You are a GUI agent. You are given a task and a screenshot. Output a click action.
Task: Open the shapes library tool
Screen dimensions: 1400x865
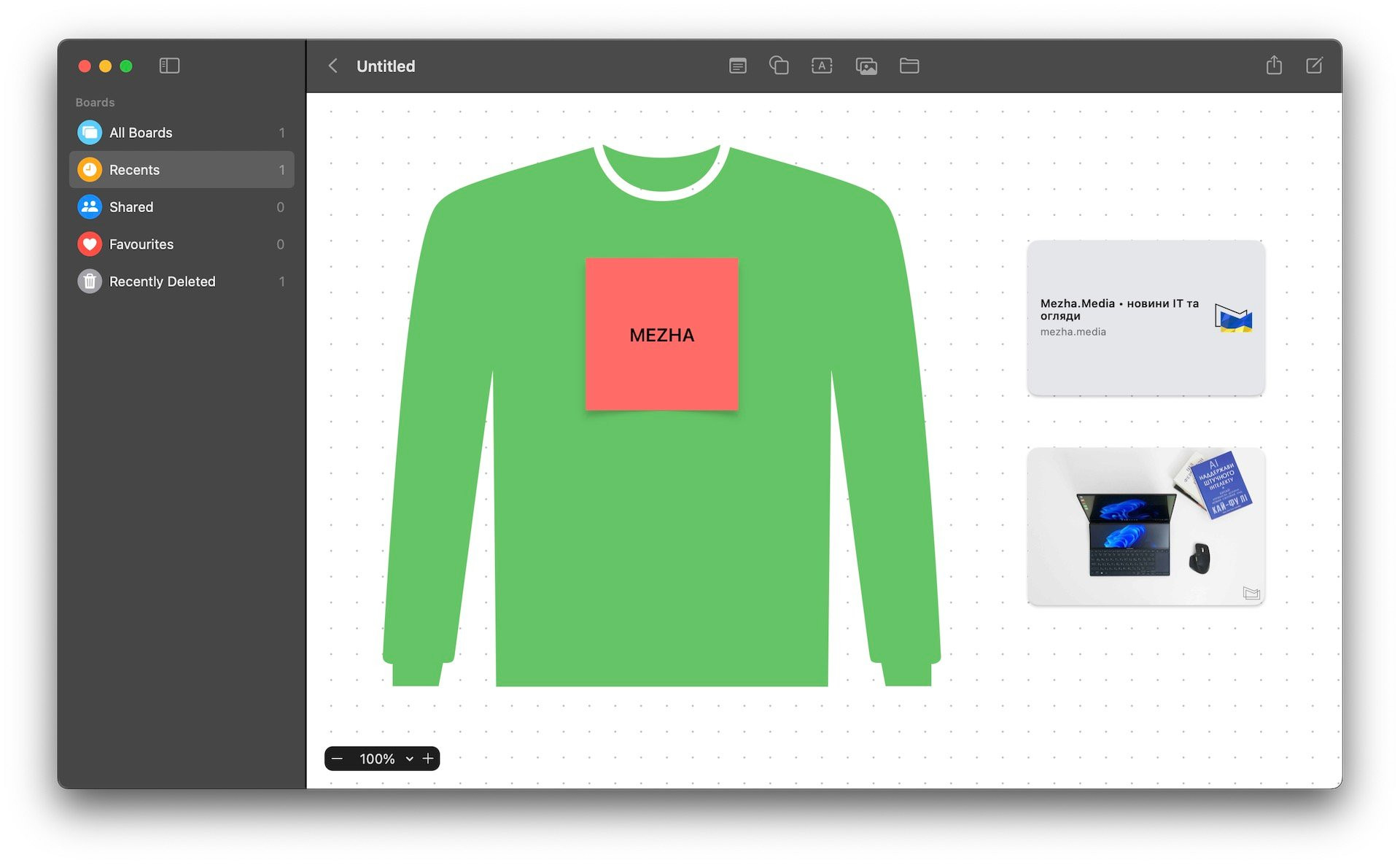pos(779,66)
